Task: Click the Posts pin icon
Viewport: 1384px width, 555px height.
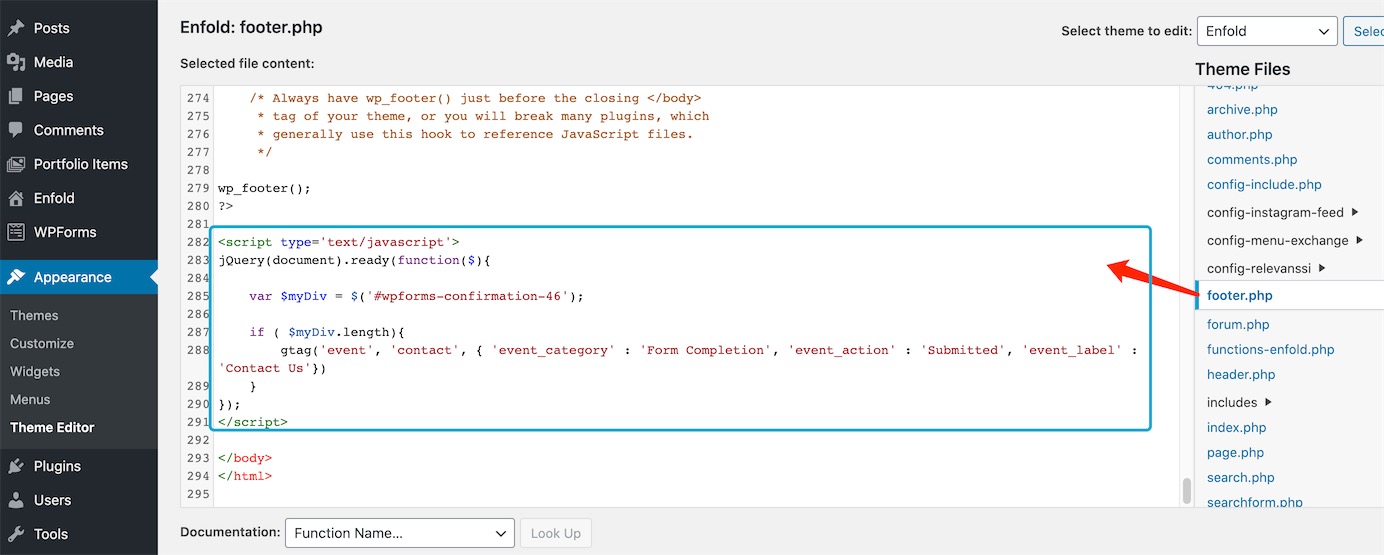Action: point(16,28)
